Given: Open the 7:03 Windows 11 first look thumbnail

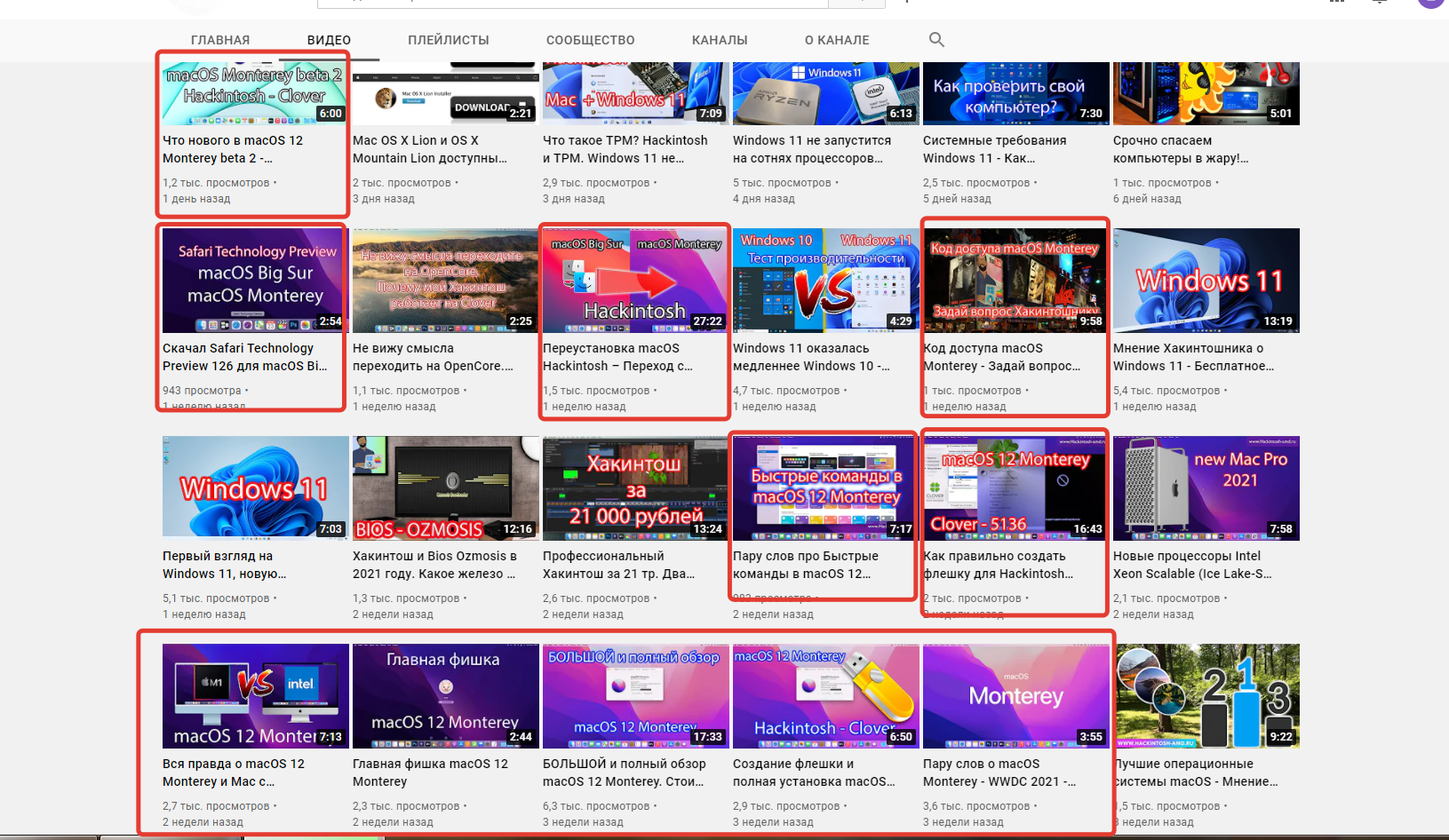Looking at the screenshot, I should 256,488.
